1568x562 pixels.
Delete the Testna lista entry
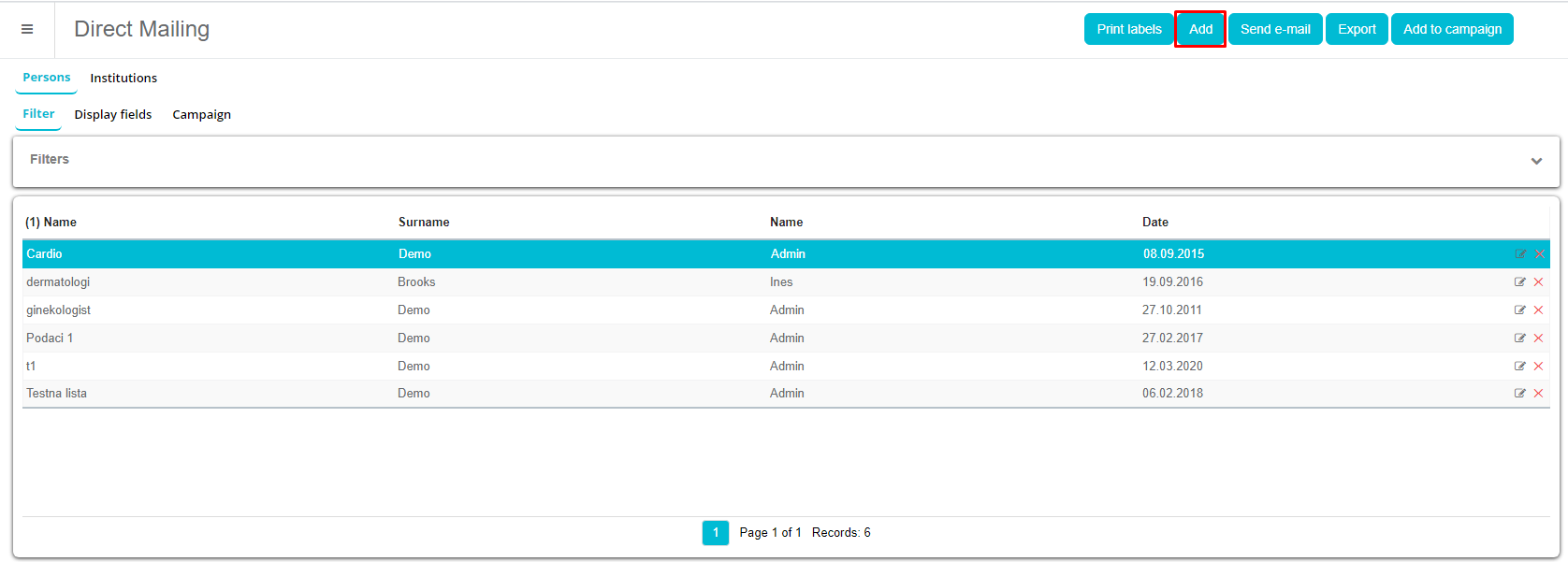pyautogui.click(x=1539, y=394)
